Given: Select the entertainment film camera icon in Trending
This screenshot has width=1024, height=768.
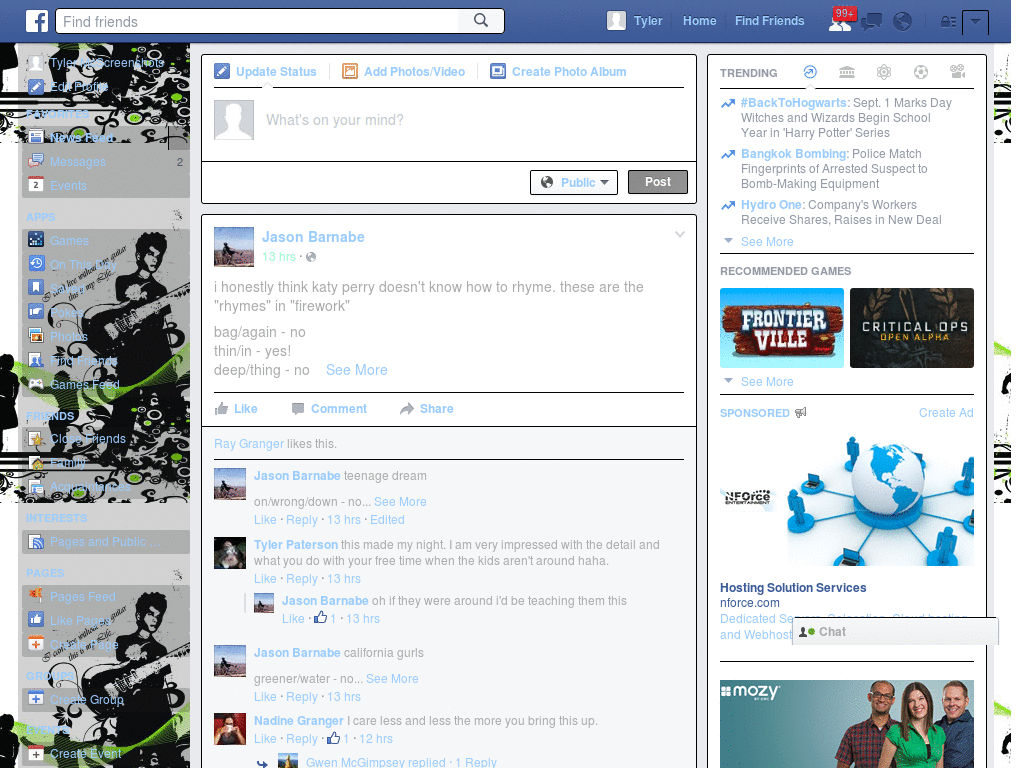Looking at the screenshot, I should (x=957, y=72).
